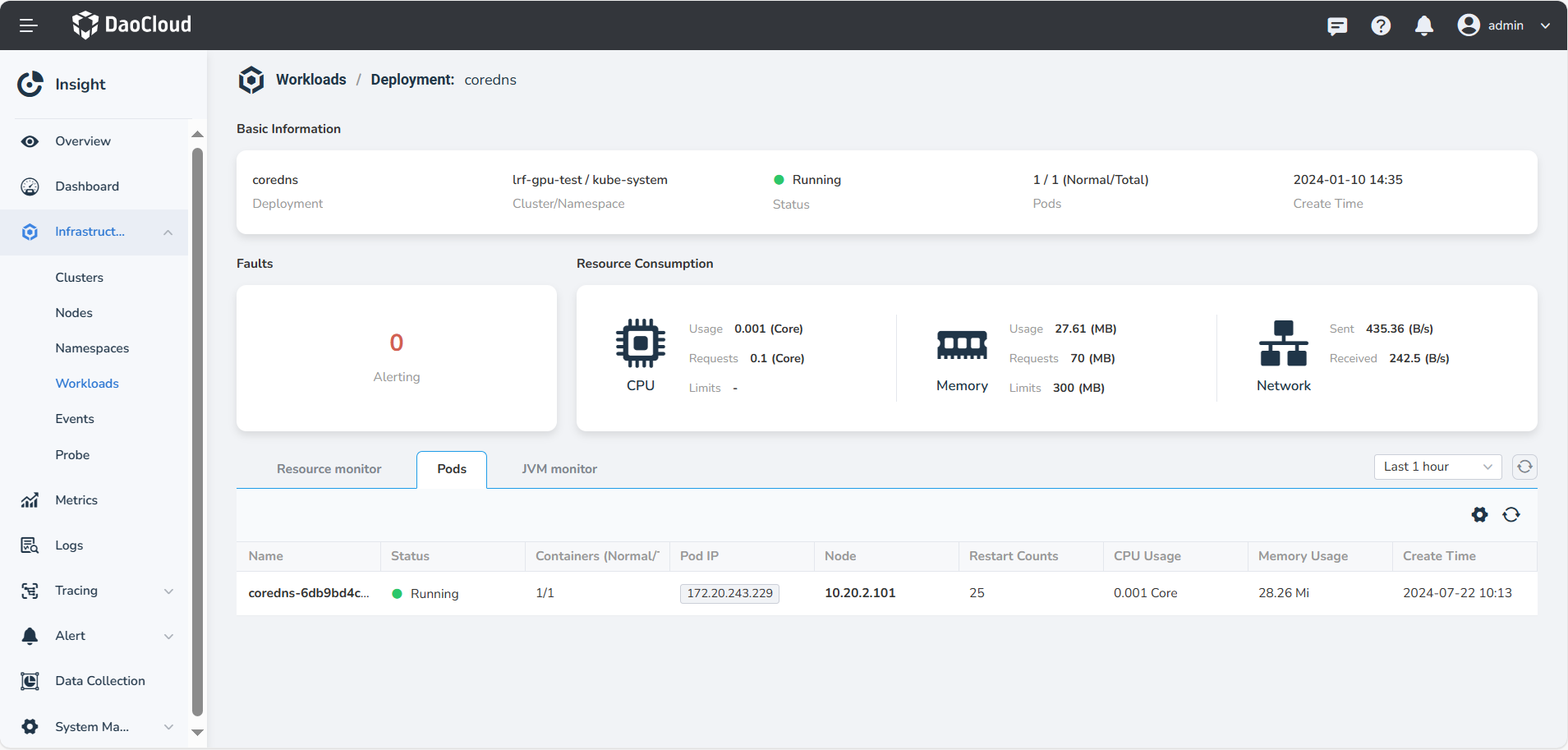This screenshot has height=750, width=1568.
Task: Click the table column settings gear icon
Action: pyautogui.click(x=1479, y=515)
